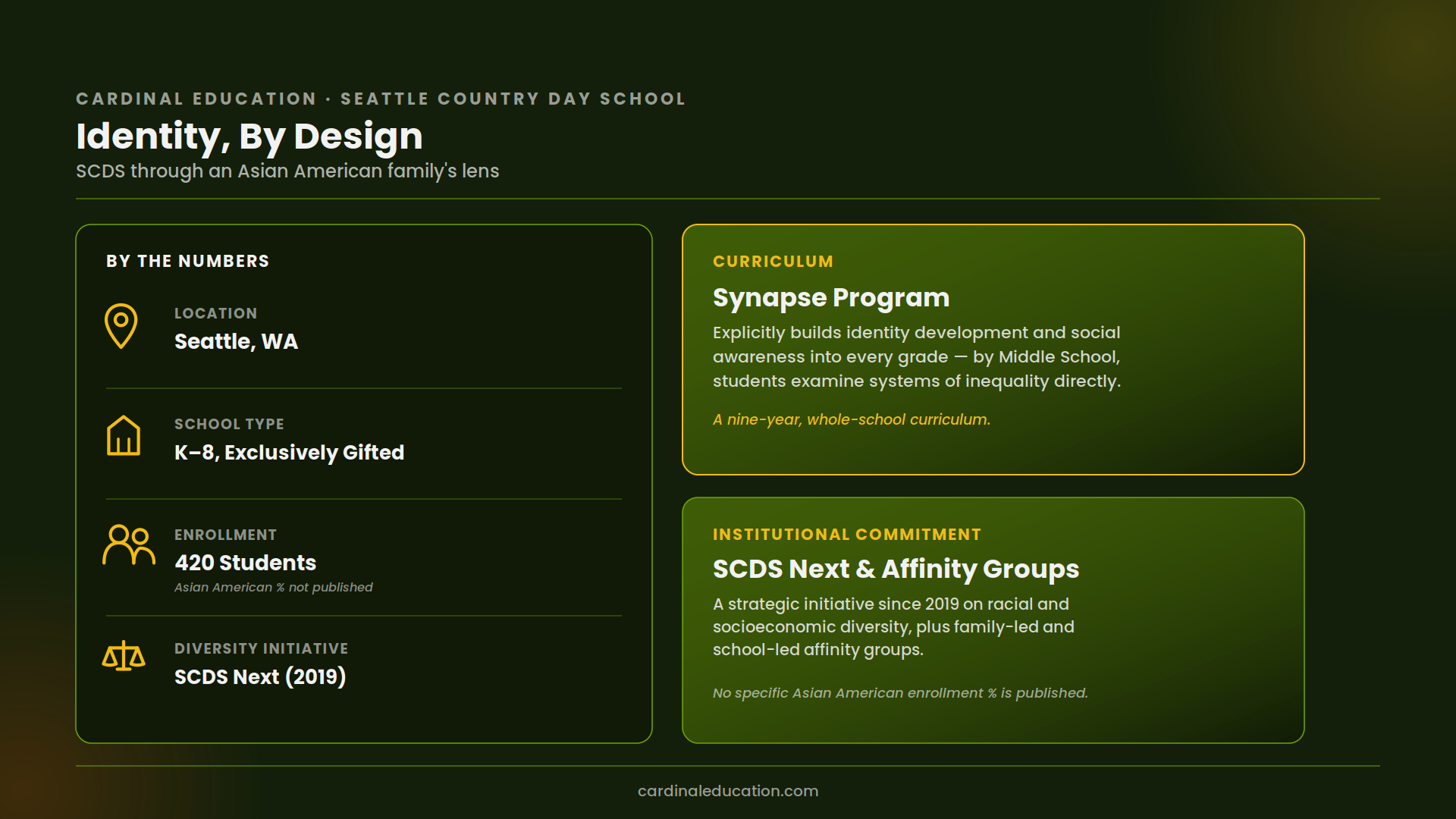Viewport: 1456px width, 819px height.
Task: Click 'No specific Asian American enrollment' footnote
Action: (900, 693)
